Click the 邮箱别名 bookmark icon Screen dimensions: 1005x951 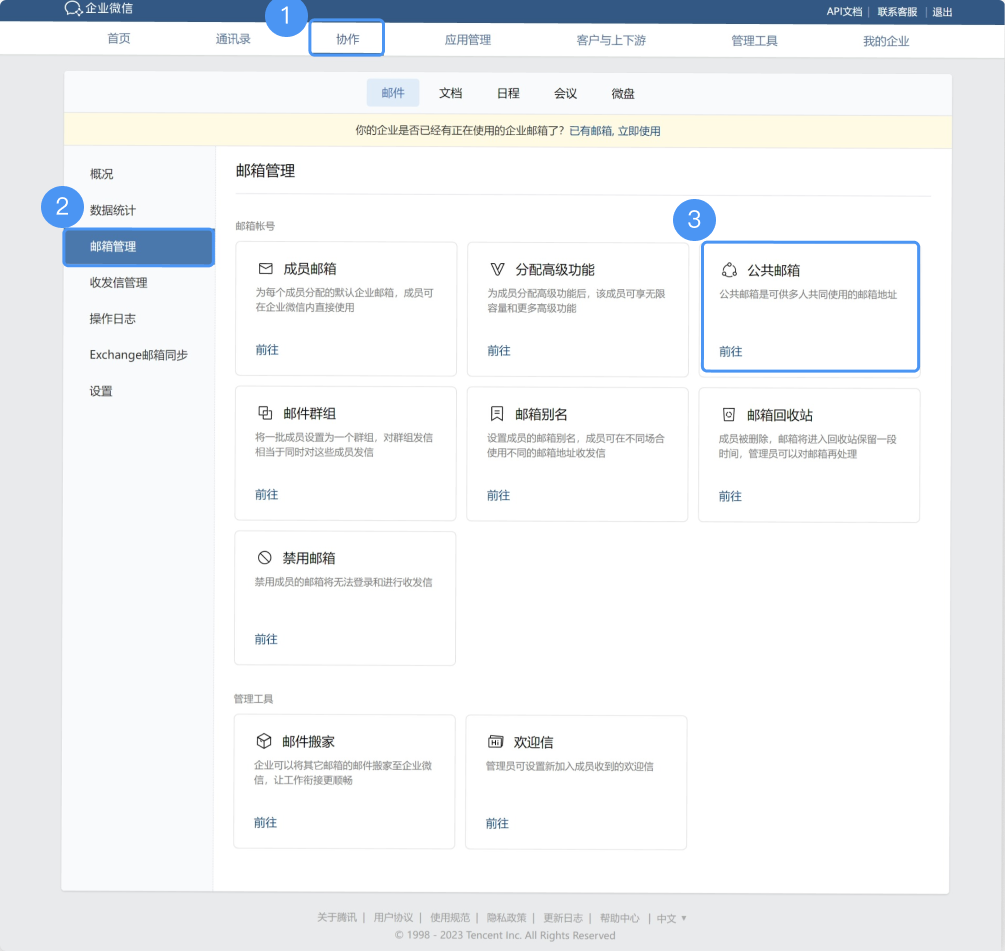(x=497, y=414)
